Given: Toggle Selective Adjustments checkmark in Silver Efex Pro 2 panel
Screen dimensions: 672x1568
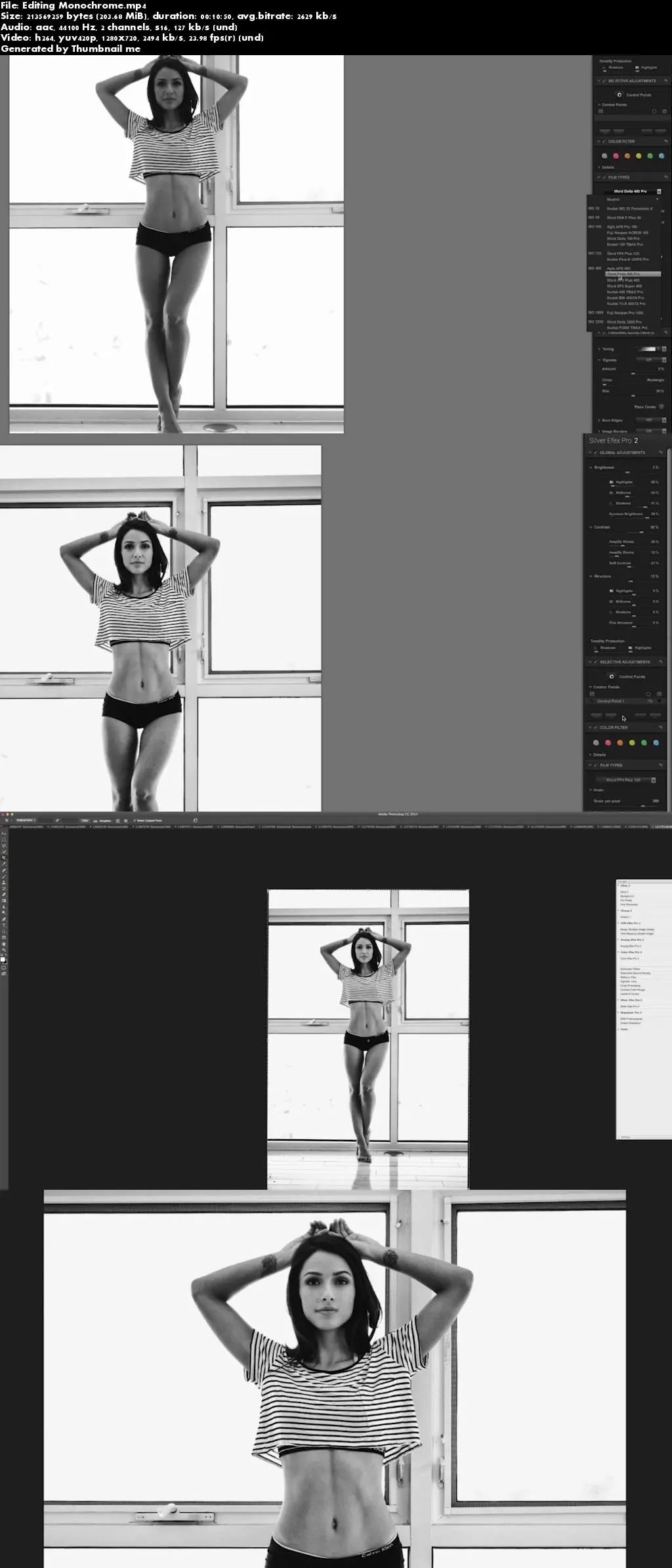Looking at the screenshot, I should coord(595,662).
